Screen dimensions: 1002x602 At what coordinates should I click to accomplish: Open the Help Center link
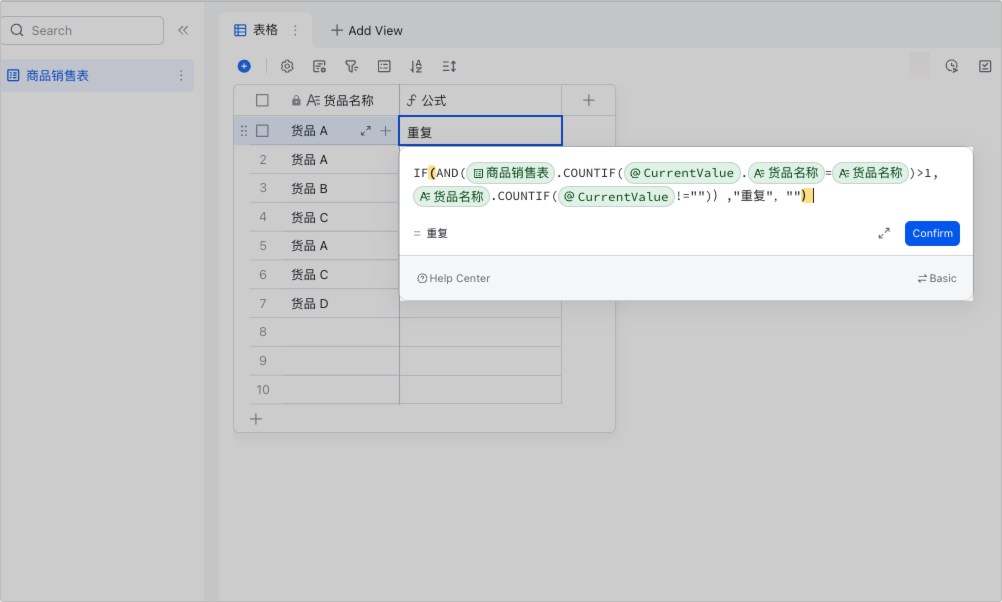(x=454, y=279)
